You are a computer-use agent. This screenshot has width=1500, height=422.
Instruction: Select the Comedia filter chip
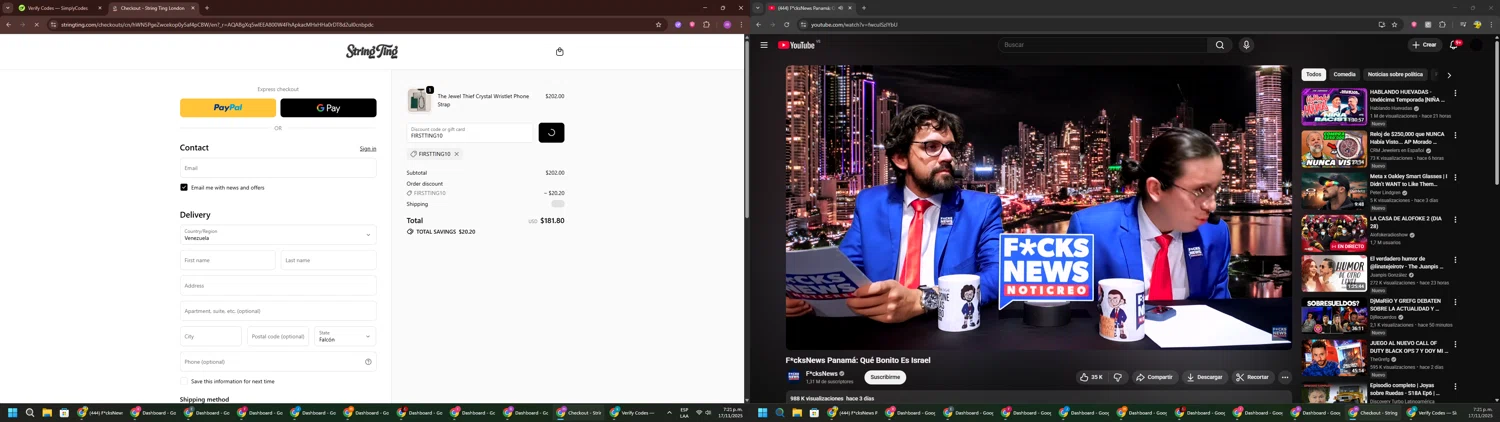[x=1344, y=75]
